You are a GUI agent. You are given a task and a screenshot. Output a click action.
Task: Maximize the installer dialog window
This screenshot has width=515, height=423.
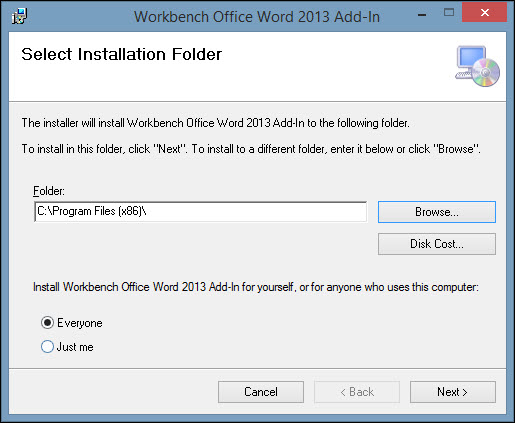point(449,13)
